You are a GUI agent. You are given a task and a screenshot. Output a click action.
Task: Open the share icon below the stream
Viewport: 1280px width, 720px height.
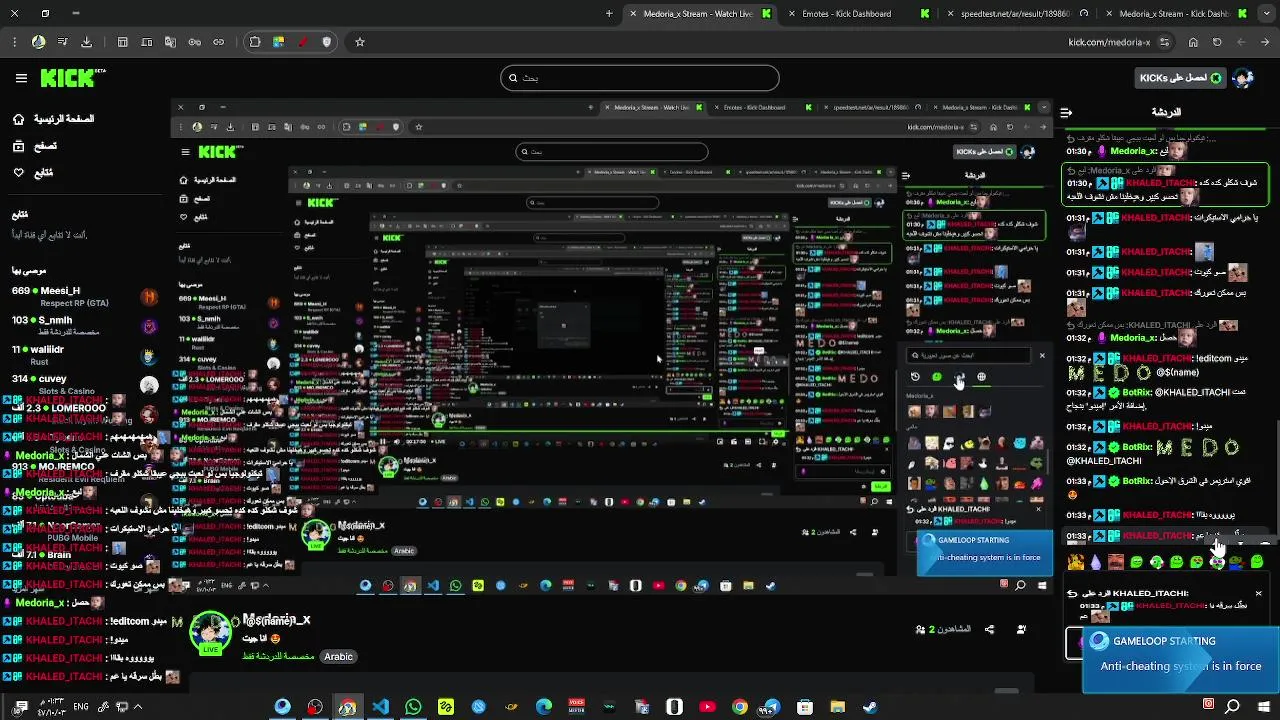989,629
